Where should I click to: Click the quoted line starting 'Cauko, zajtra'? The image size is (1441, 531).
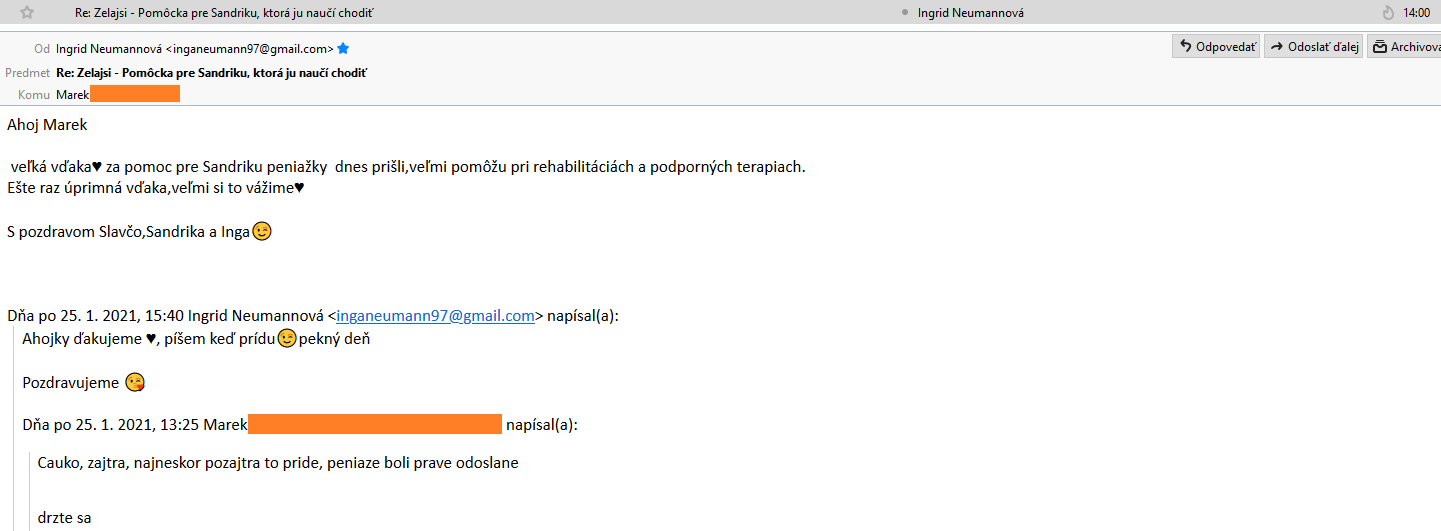pos(278,463)
